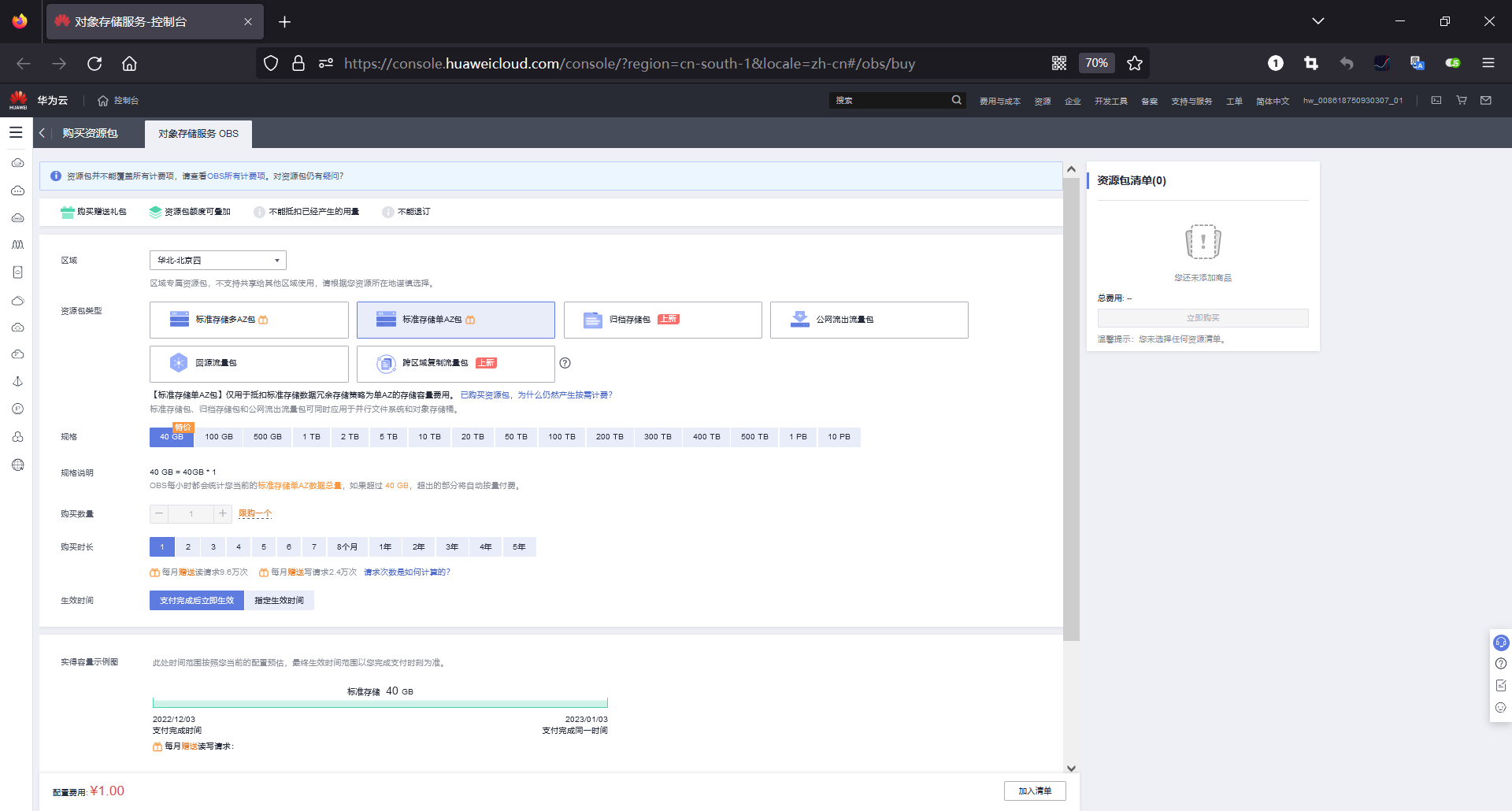Click the globe icon in the left sidebar
This screenshot has width=1512, height=811.
tap(18, 465)
